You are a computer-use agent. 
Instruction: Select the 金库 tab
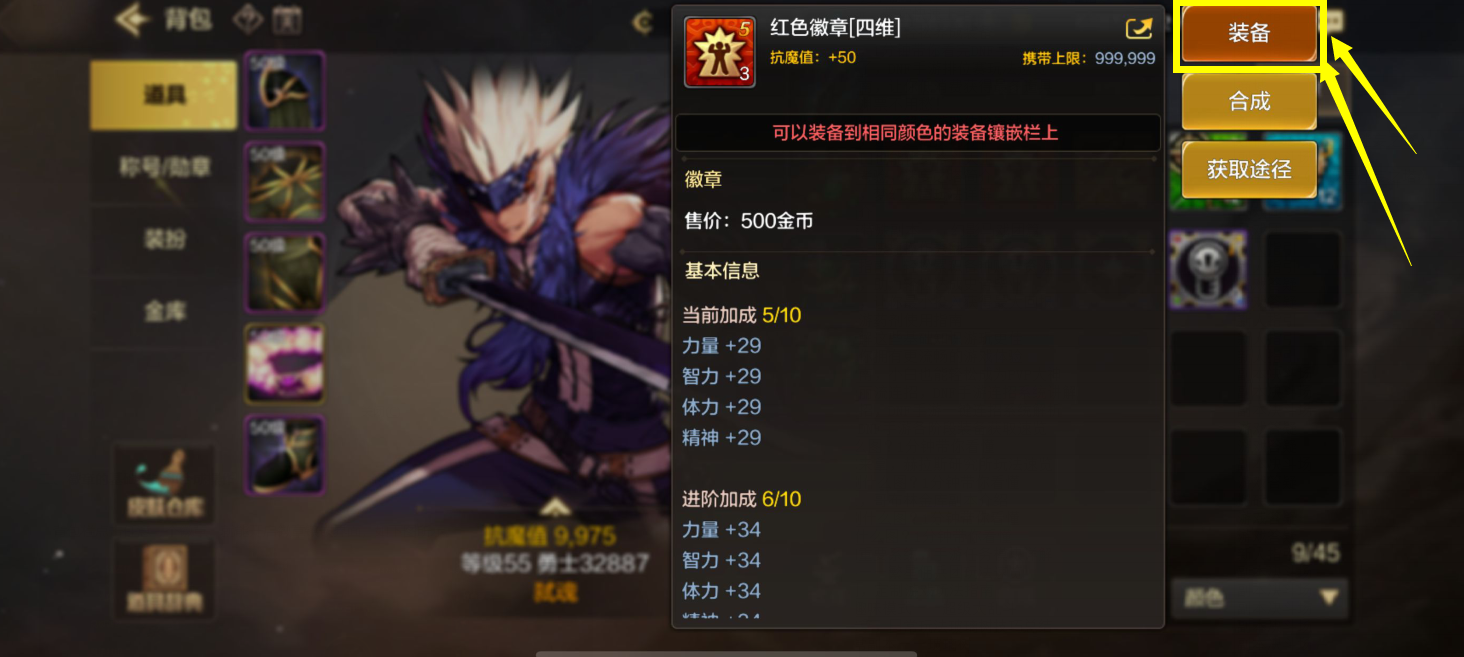tap(164, 312)
